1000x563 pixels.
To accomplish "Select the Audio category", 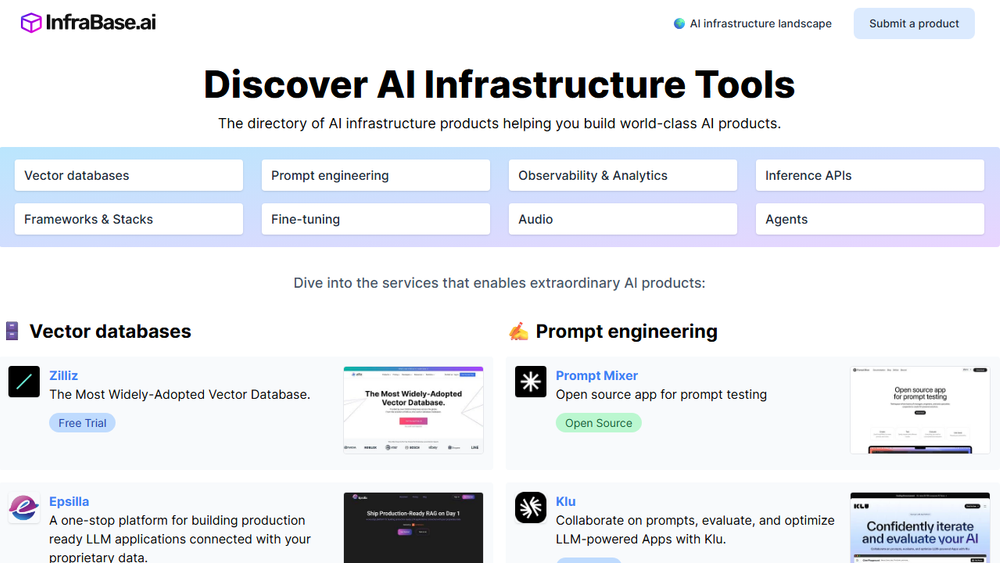I will tap(623, 219).
